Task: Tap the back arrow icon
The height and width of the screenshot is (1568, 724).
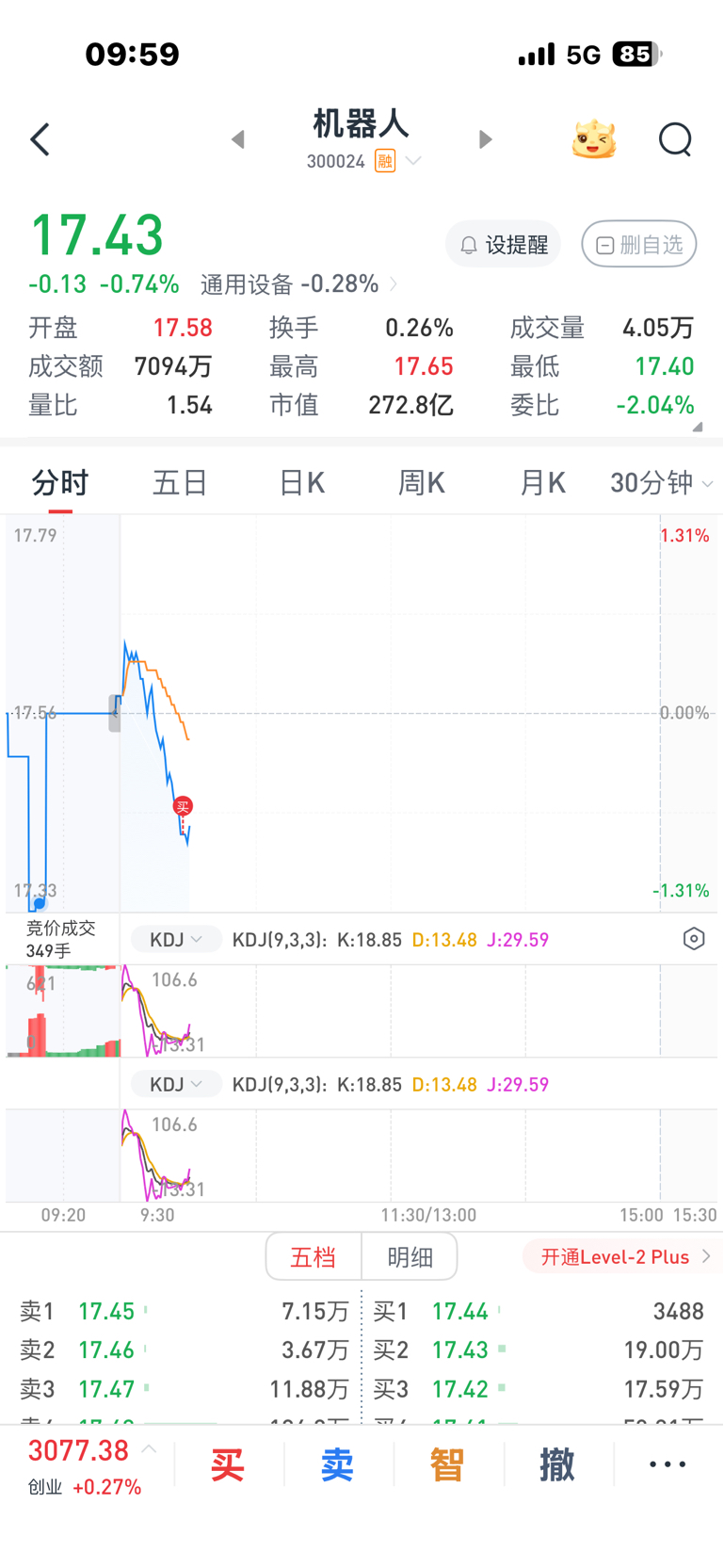Action: click(40, 140)
